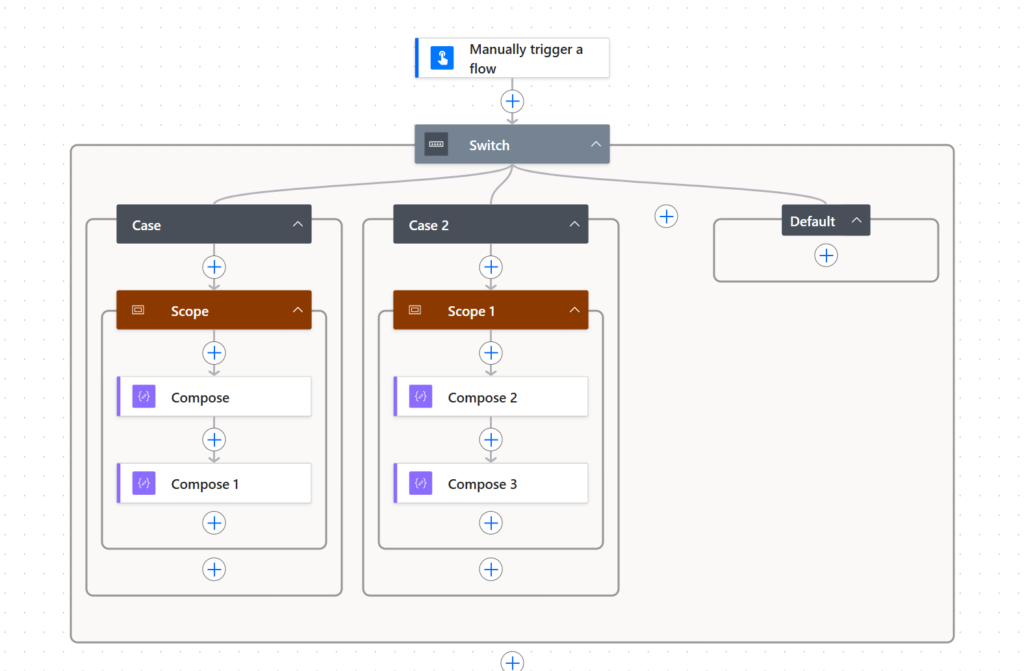This screenshot has height=671, width=1024.
Task: Add action below Compose 3 inside Scope 1
Action: pos(490,523)
